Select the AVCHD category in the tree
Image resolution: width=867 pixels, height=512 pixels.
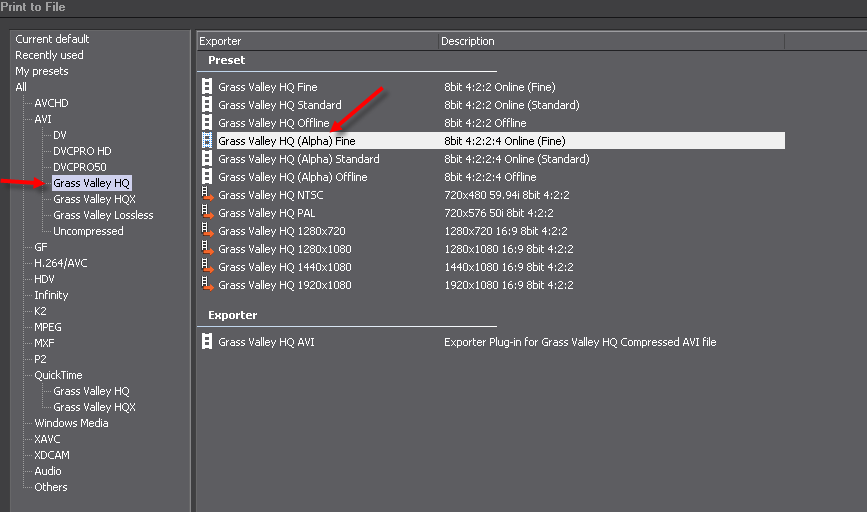[x=51, y=103]
